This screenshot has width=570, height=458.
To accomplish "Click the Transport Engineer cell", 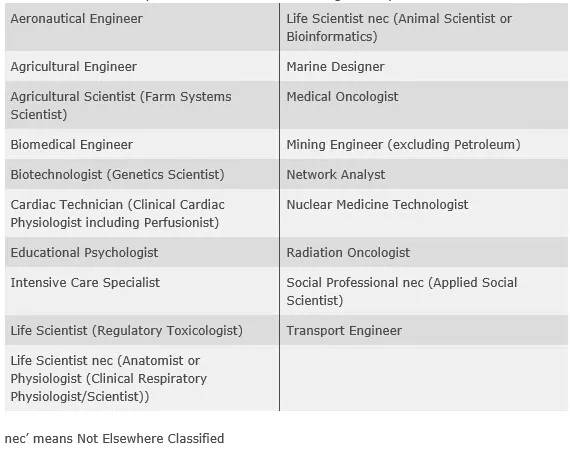I will click(x=424, y=330).
